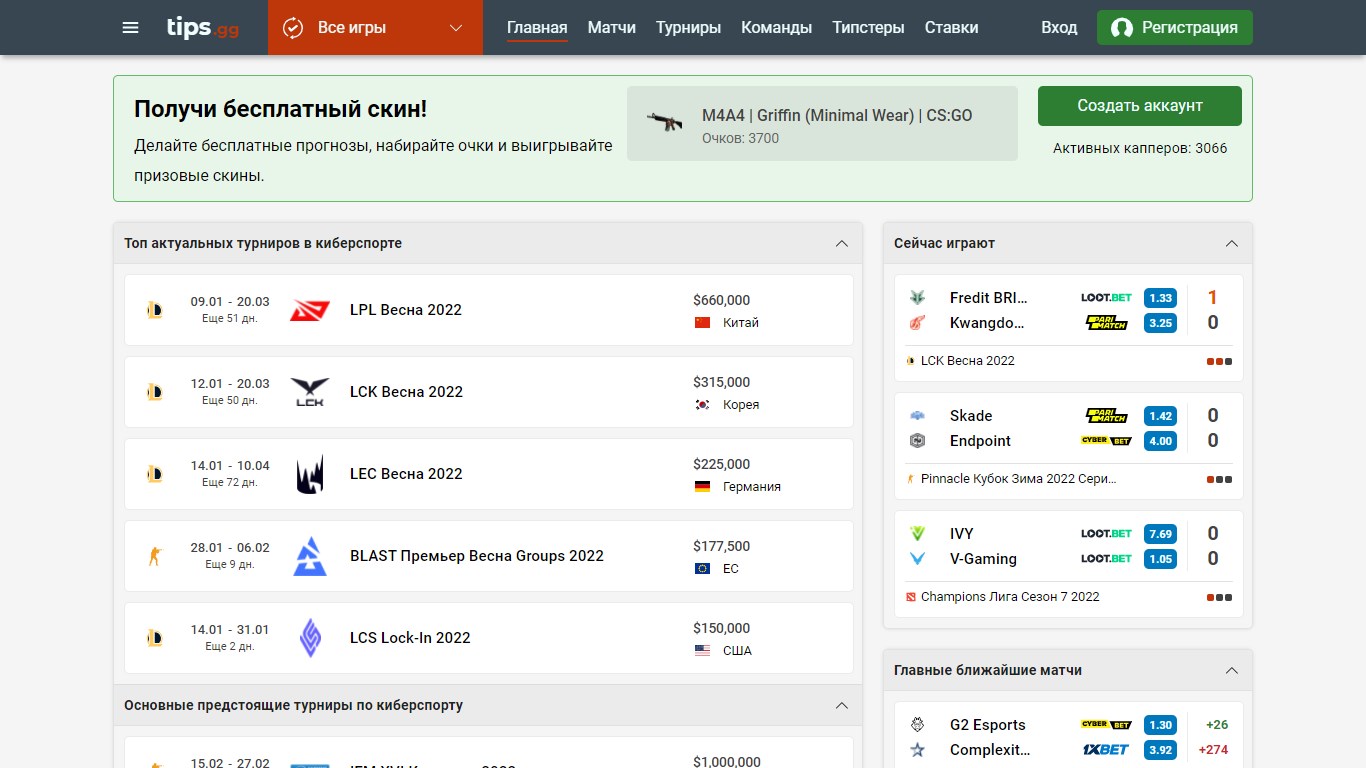This screenshot has height=768, width=1366.
Task: Click the IVY team logo
Action: [917, 534]
